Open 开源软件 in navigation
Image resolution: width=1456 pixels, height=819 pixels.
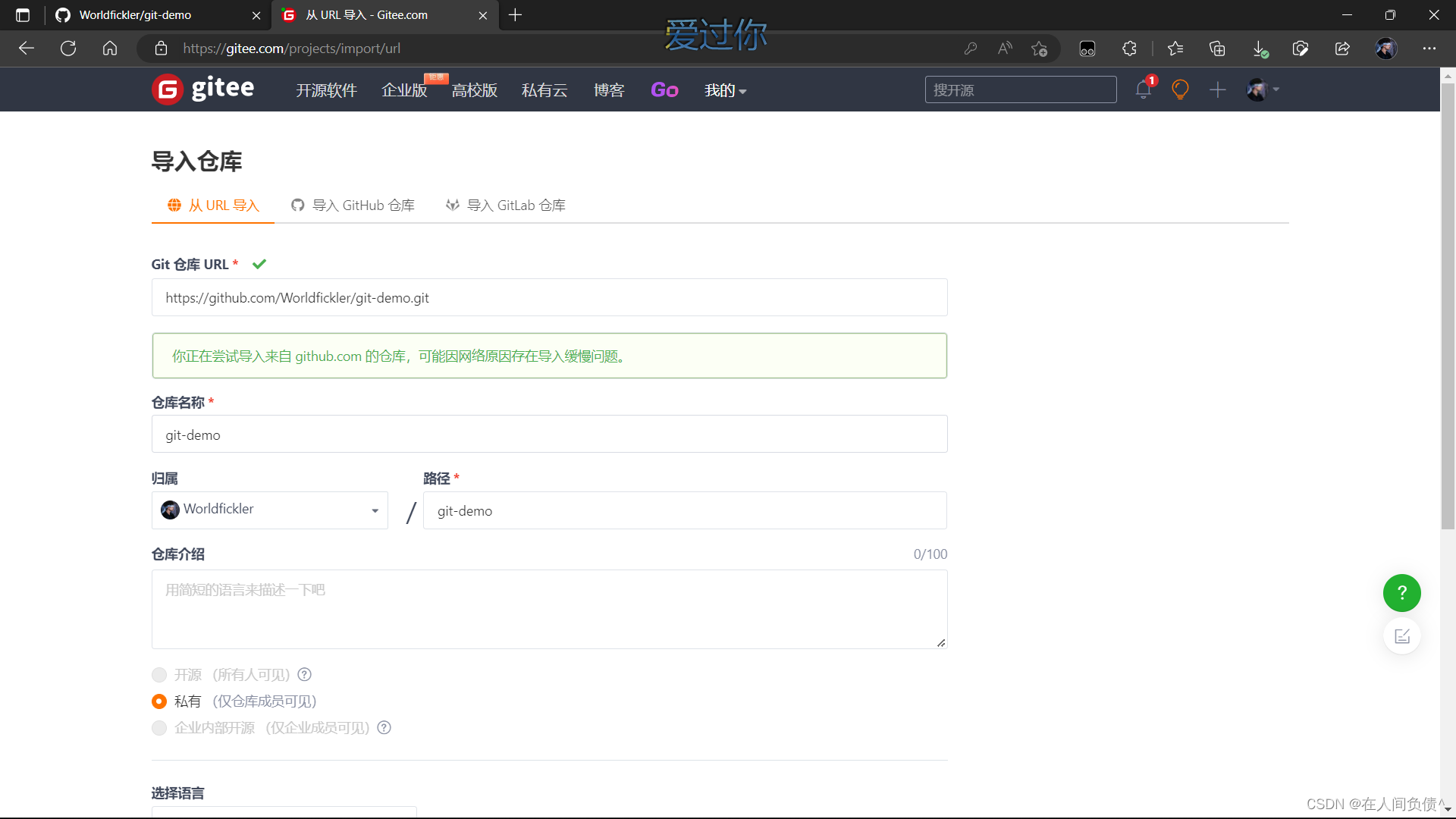click(326, 90)
